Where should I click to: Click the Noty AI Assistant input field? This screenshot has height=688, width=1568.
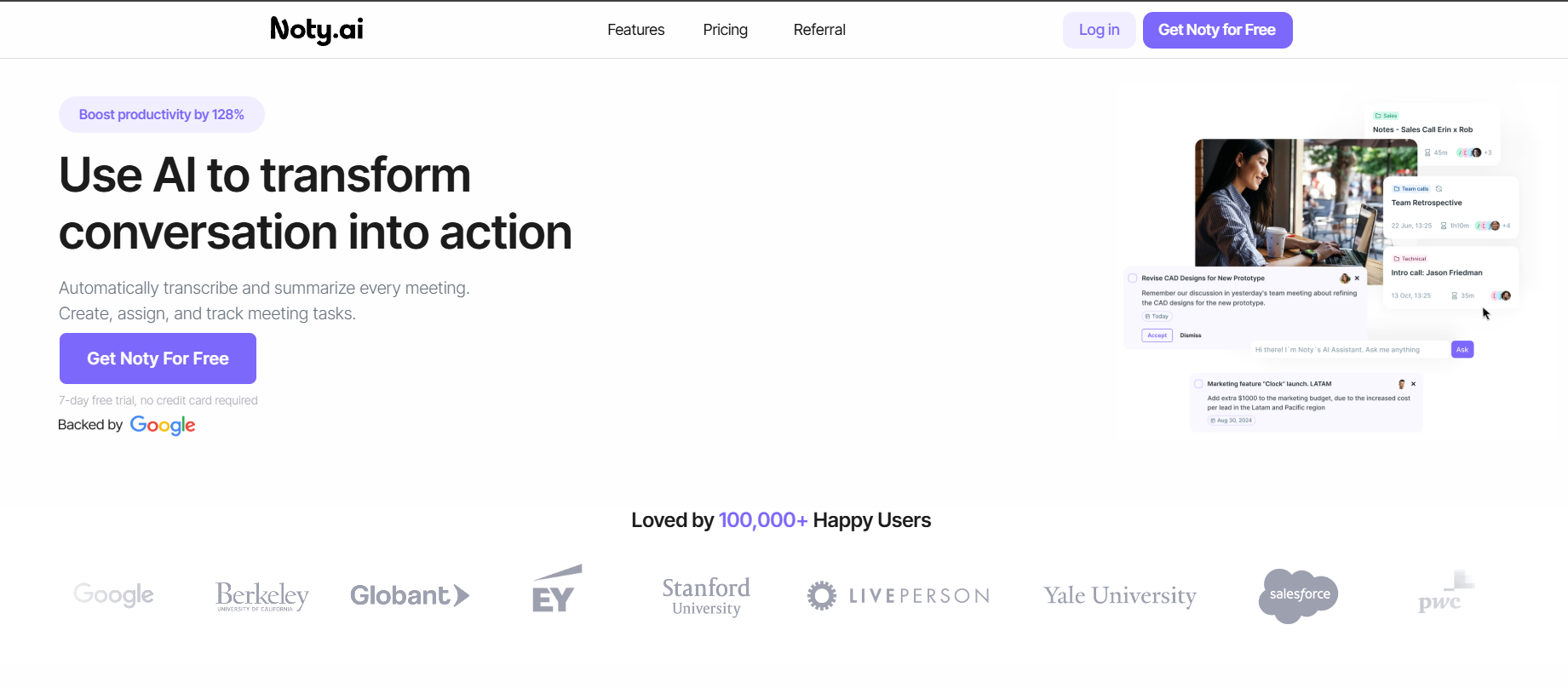[x=1350, y=350]
